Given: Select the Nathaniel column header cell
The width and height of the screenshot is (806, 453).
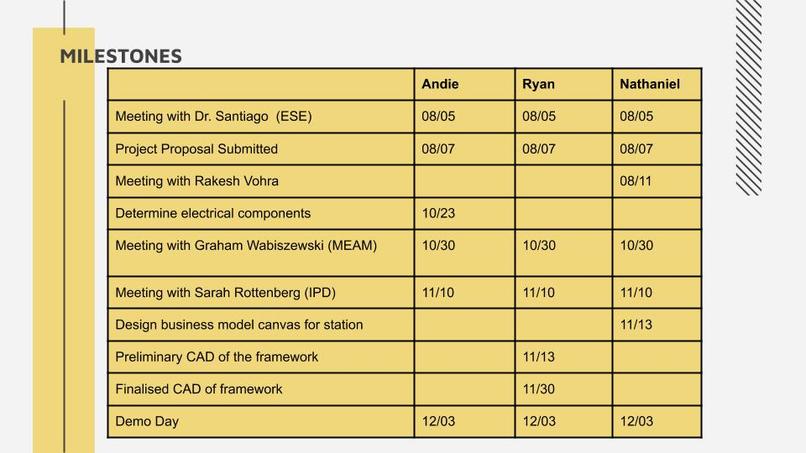Looking at the screenshot, I should point(657,84).
